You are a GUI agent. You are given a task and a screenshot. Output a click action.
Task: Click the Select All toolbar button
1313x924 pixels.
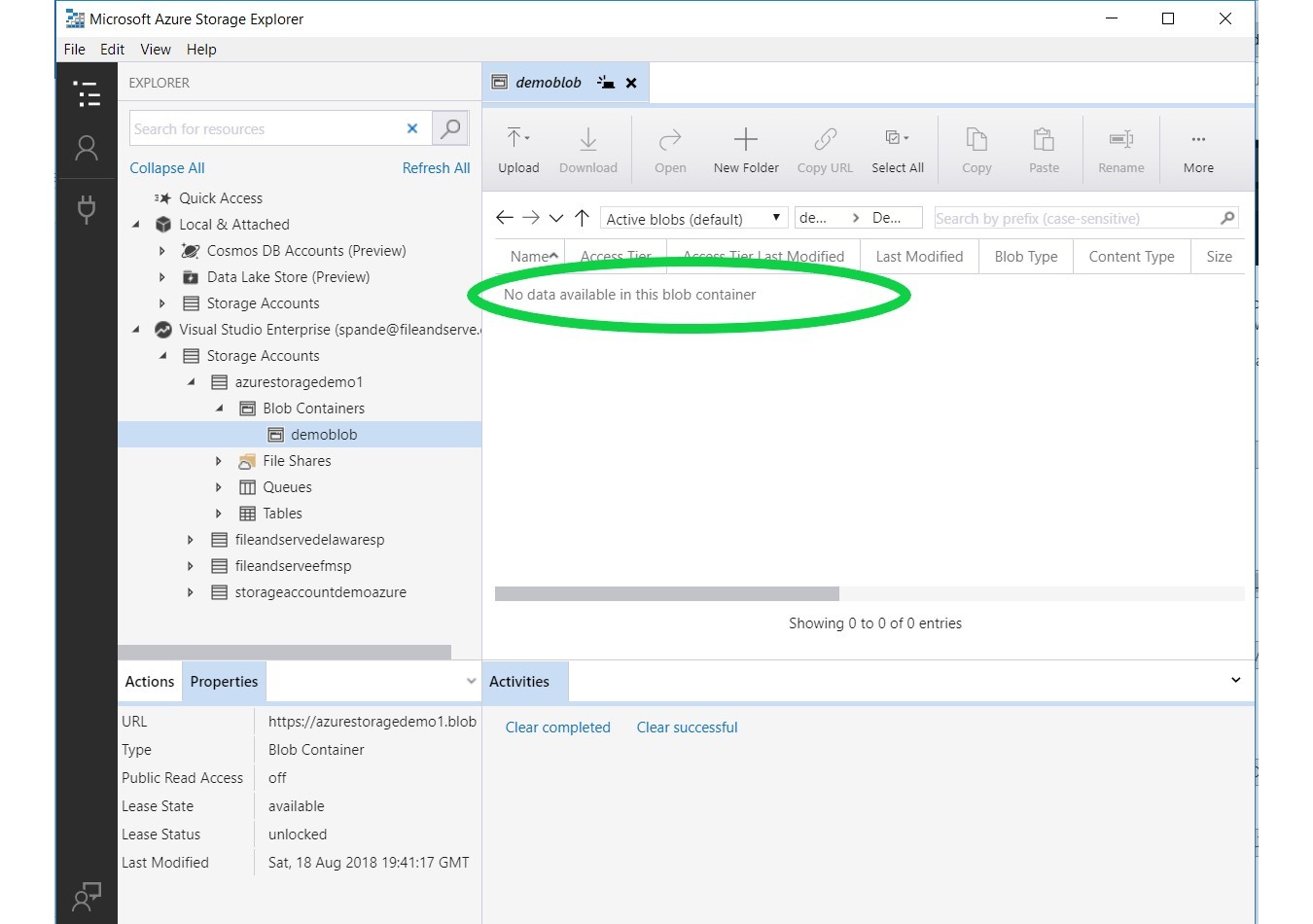tap(898, 151)
